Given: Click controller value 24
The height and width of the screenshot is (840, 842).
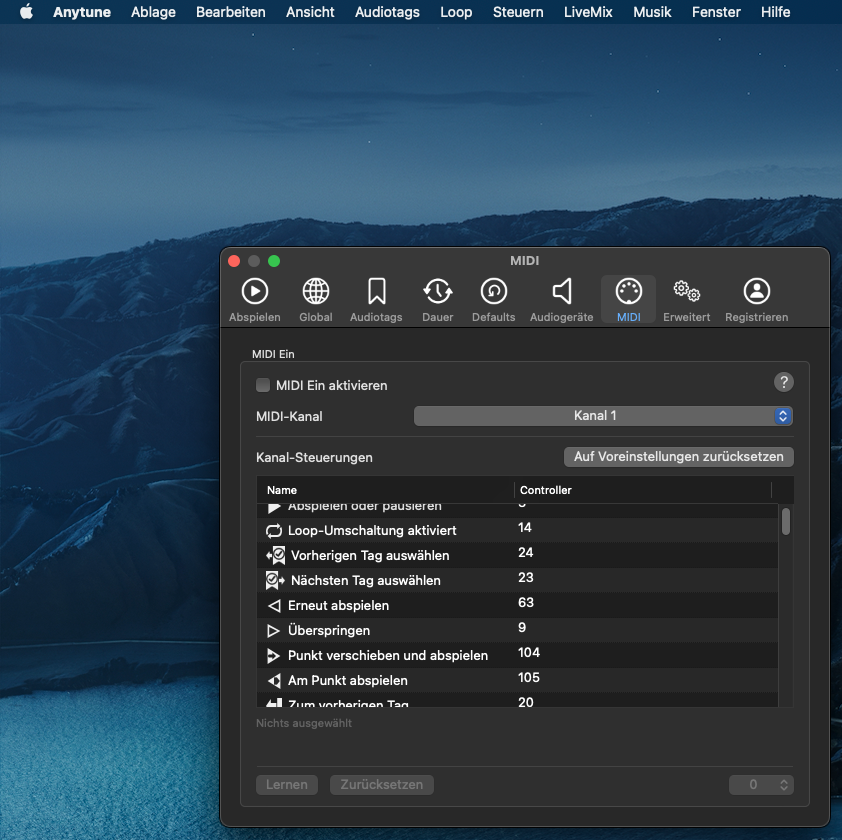Looking at the screenshot, I should 526,553.
